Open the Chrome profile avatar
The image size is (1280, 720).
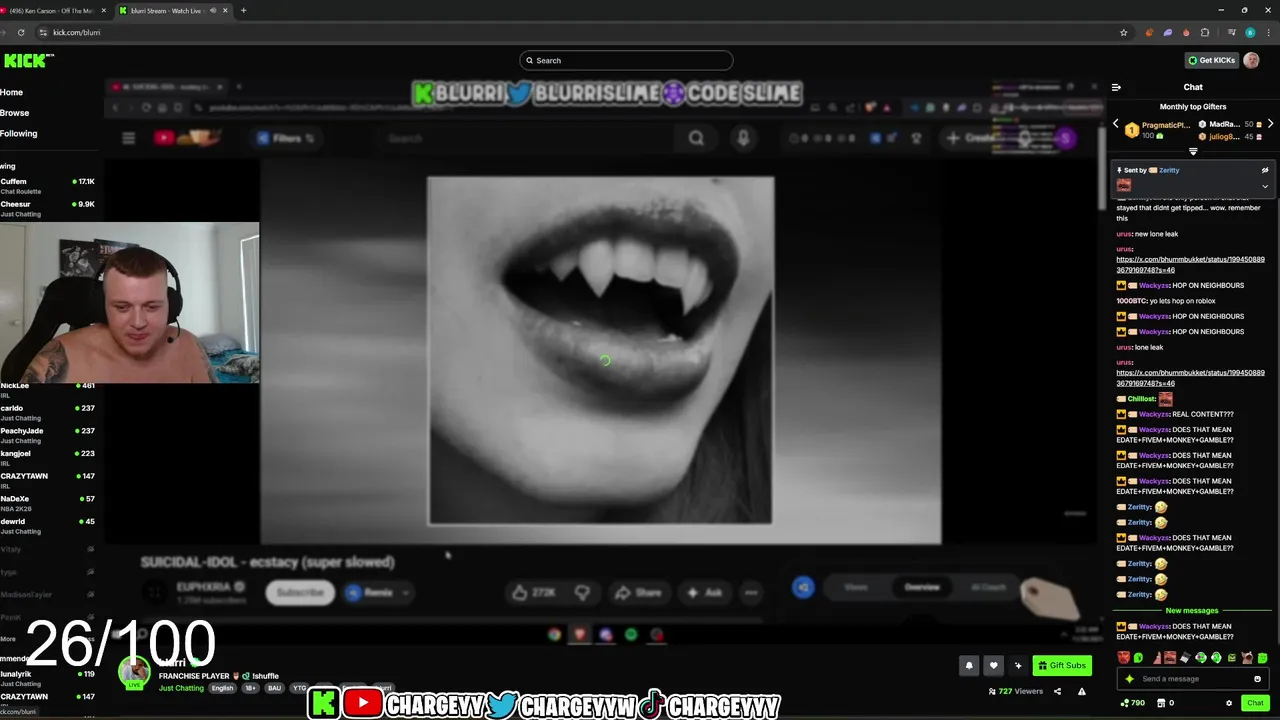[1250, 32]
